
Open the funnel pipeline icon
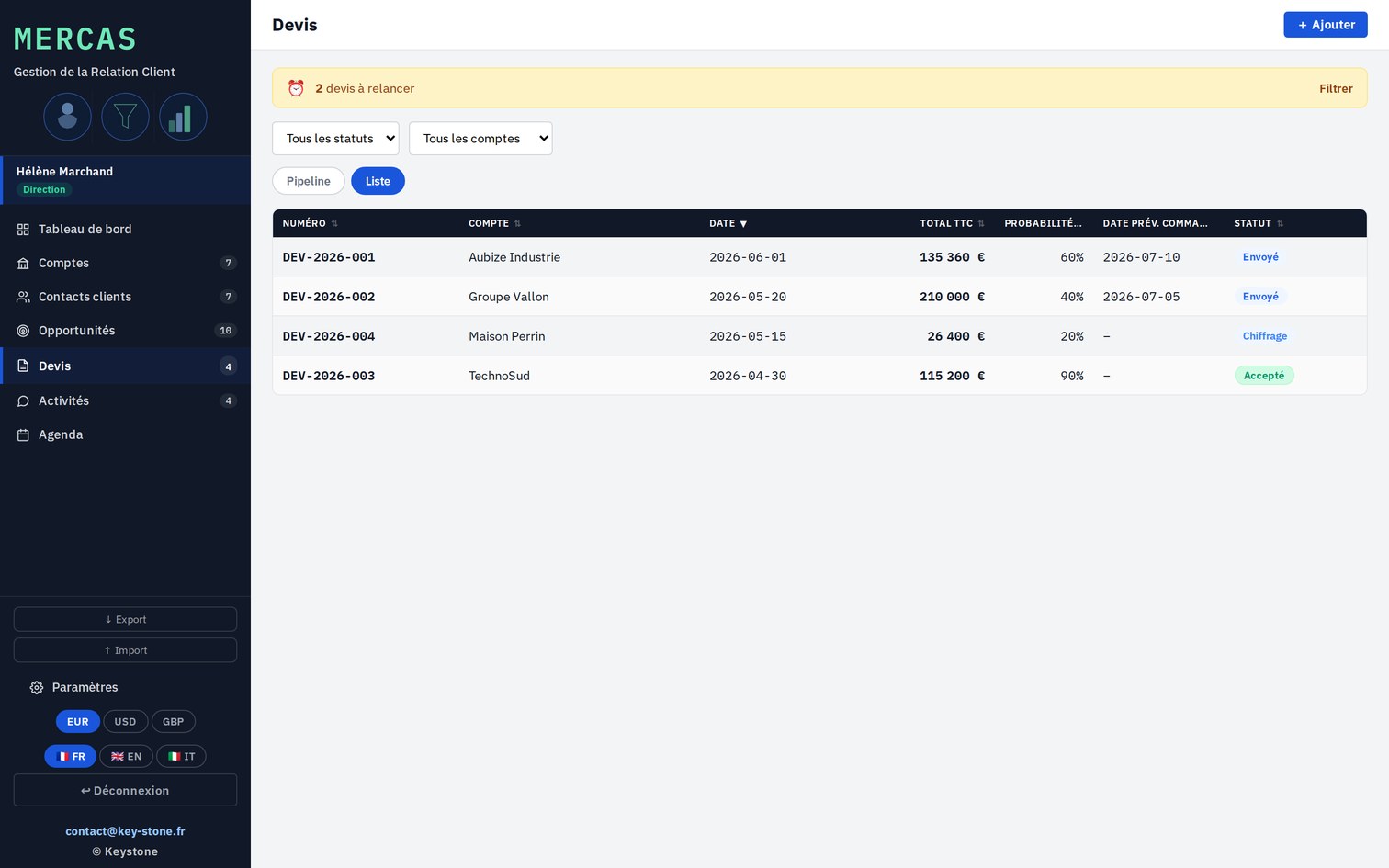tap(125, 117)
